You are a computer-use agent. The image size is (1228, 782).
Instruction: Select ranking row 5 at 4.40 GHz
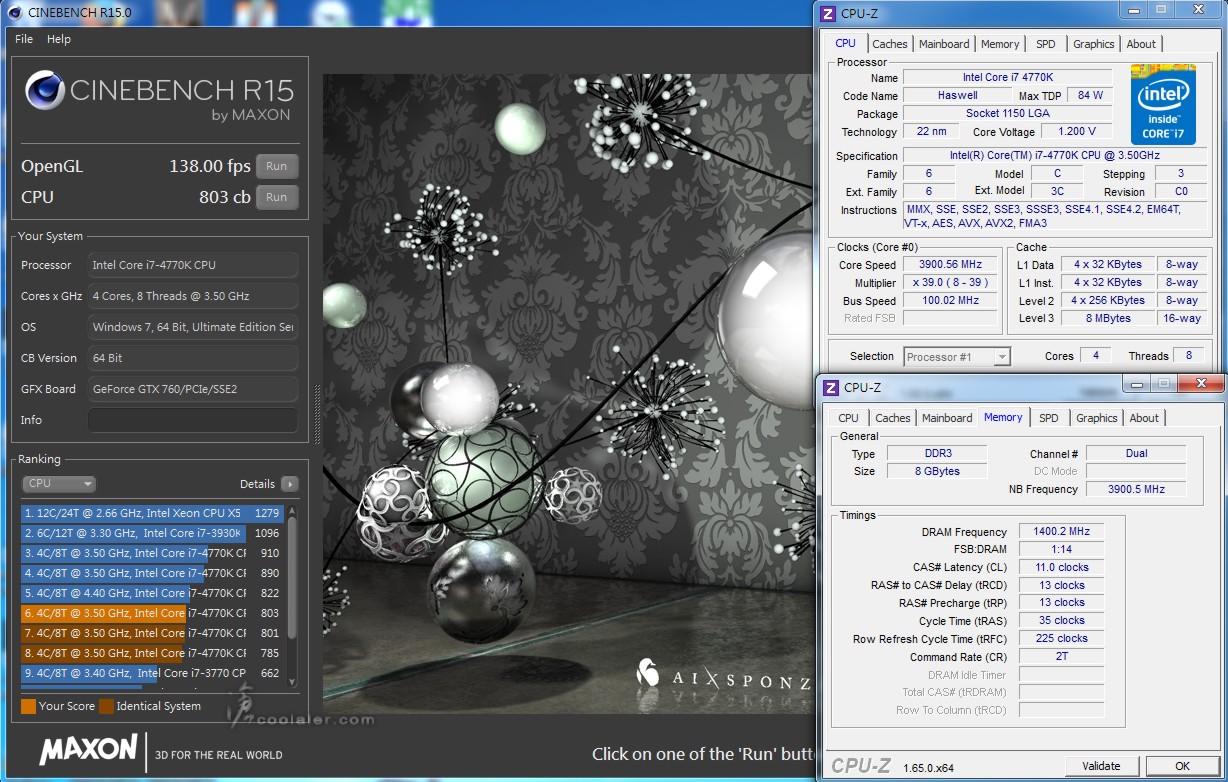(x=152, y=593)
